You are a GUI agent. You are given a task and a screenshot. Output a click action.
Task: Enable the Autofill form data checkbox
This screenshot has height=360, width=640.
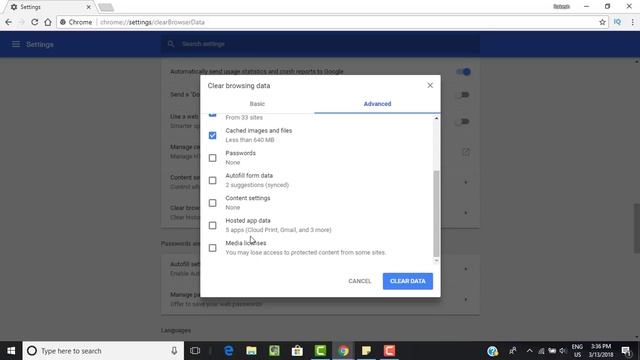(213, 180)
